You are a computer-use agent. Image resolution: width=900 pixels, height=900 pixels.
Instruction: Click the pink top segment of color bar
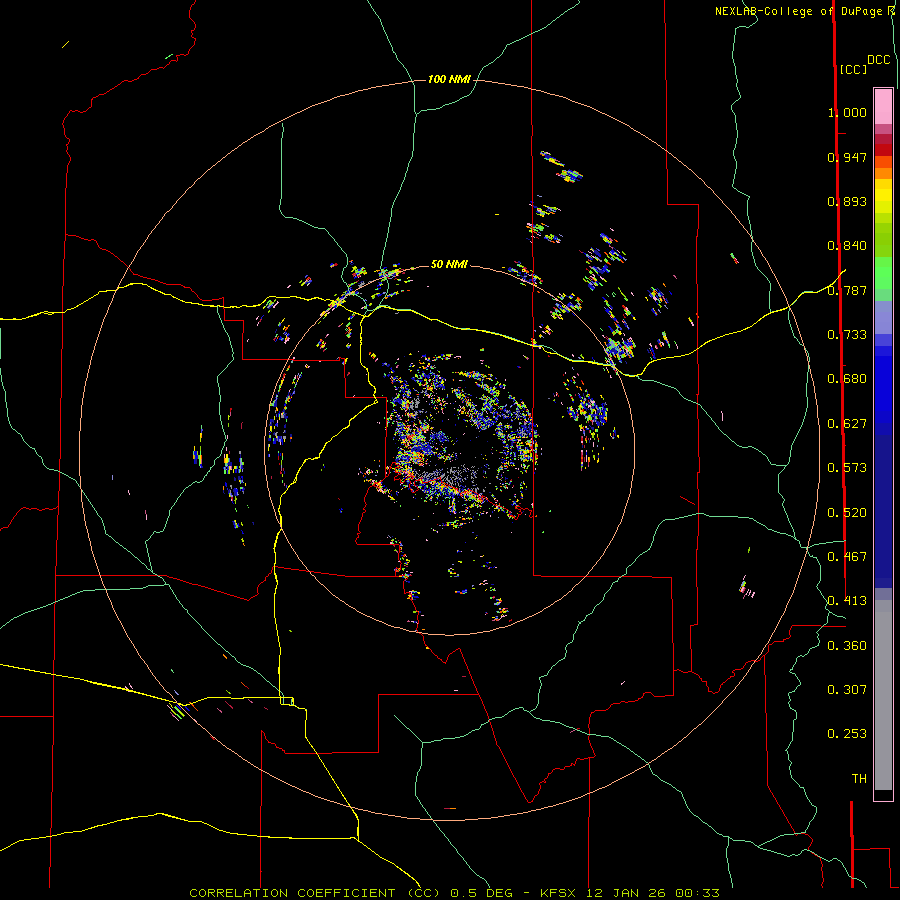coord(883,106)
